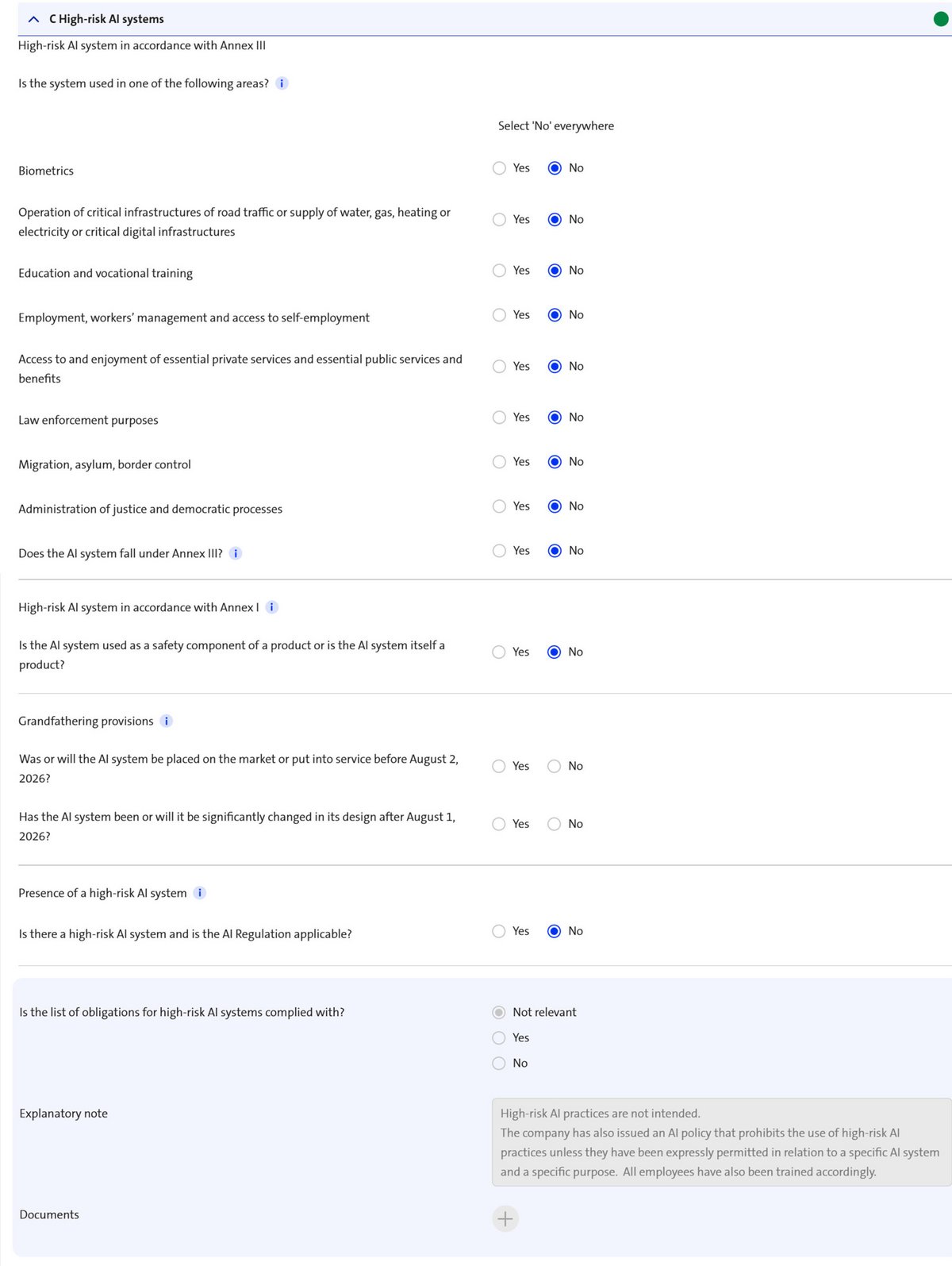This screenshot has width=952, height=1266.
Task: Show info for Annex III question
Action: [x=236, y=553]
